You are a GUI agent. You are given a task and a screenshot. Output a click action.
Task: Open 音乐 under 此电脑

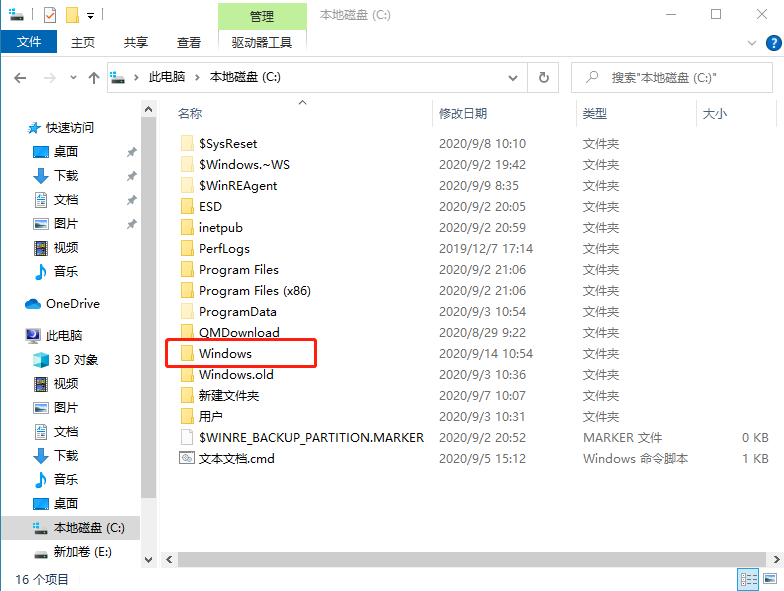pos(66,480)
